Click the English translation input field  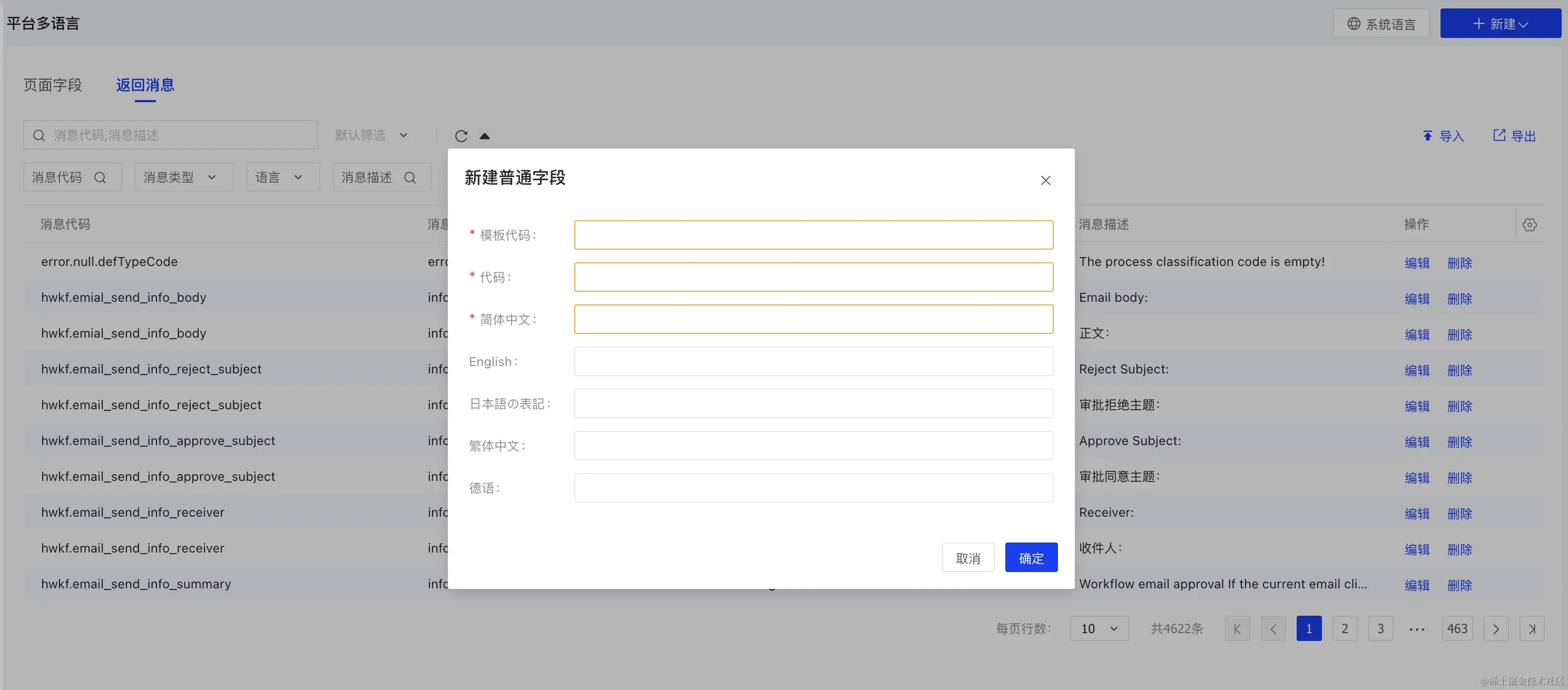813,361
